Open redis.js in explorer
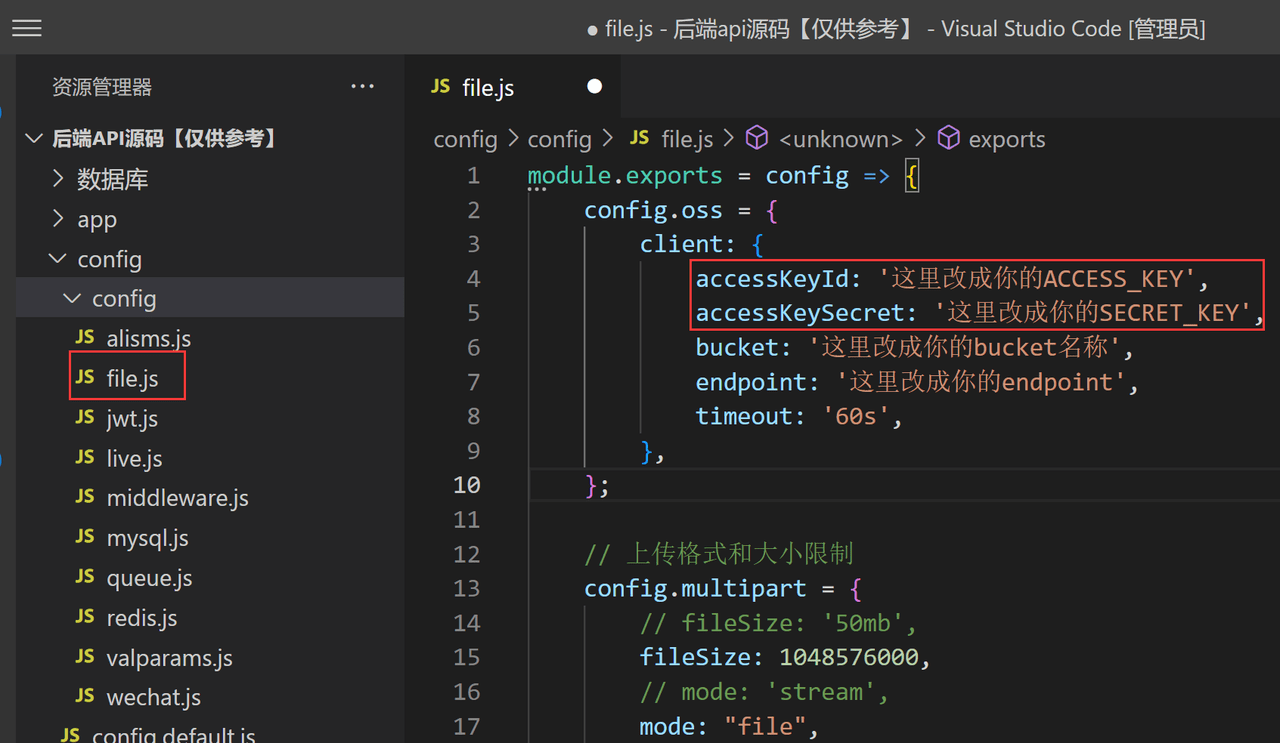This screenshot has width=1280, height=743. click(x=210, y=617)
